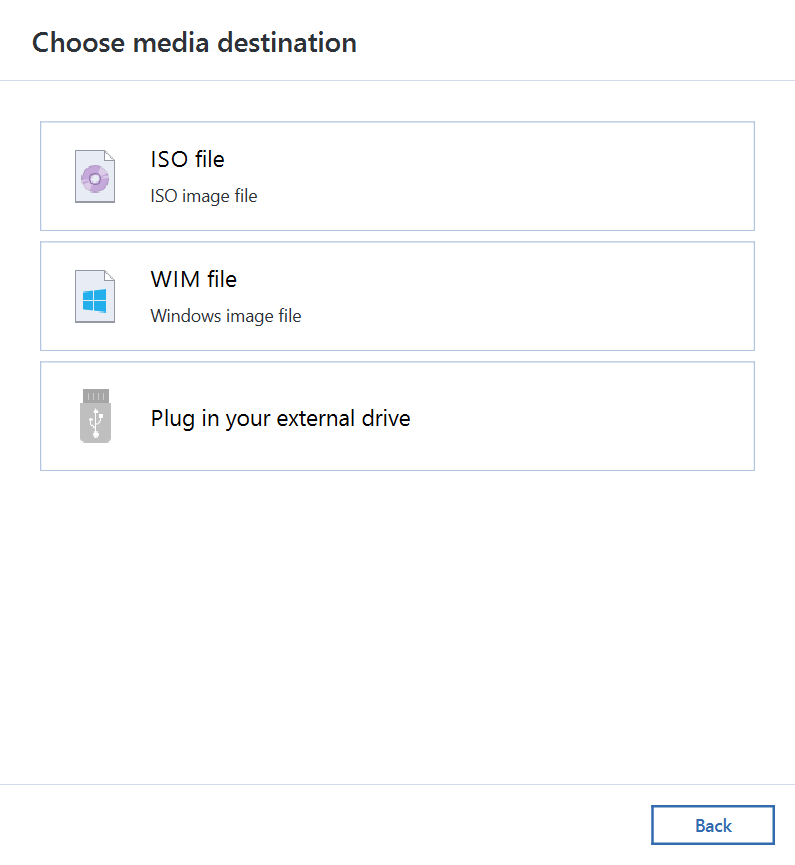Screen dimensions: 795x865
Task: Click the 'Windows image file' description
Action: (226, 316)
